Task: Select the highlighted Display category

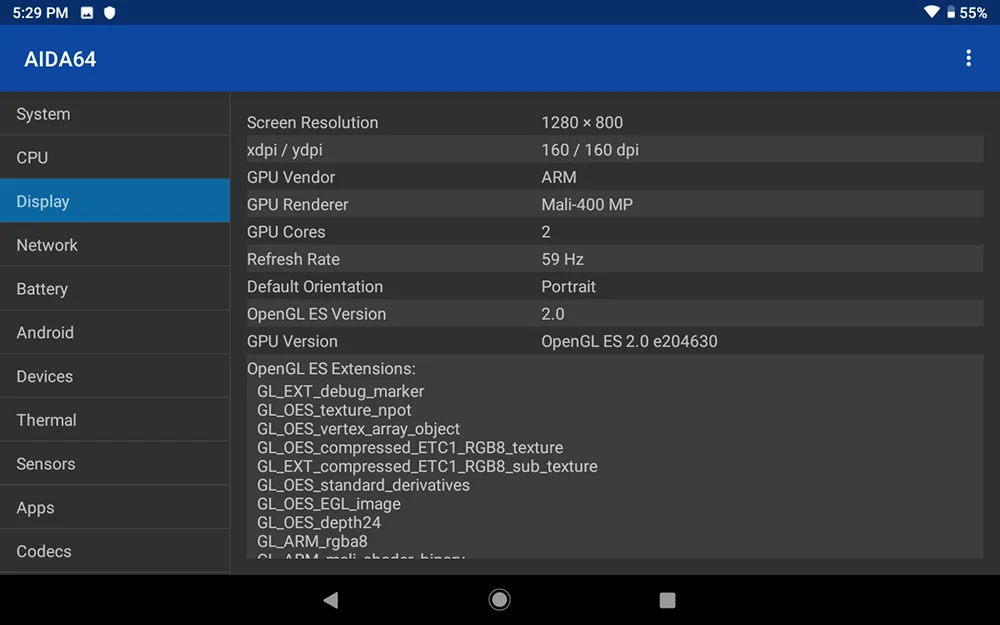Action: point(115,201)
